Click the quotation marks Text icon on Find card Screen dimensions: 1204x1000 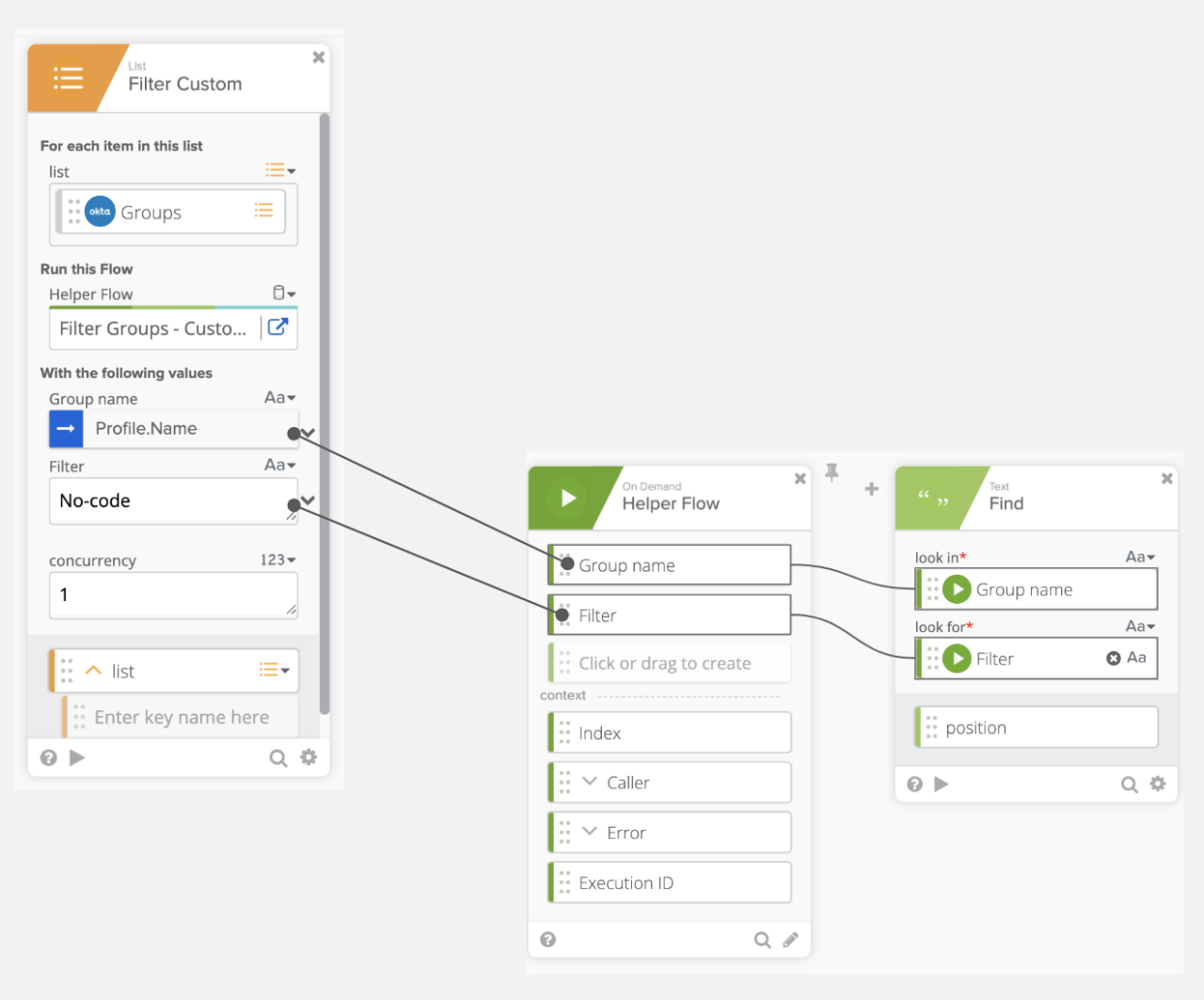(x=933, y=498)
